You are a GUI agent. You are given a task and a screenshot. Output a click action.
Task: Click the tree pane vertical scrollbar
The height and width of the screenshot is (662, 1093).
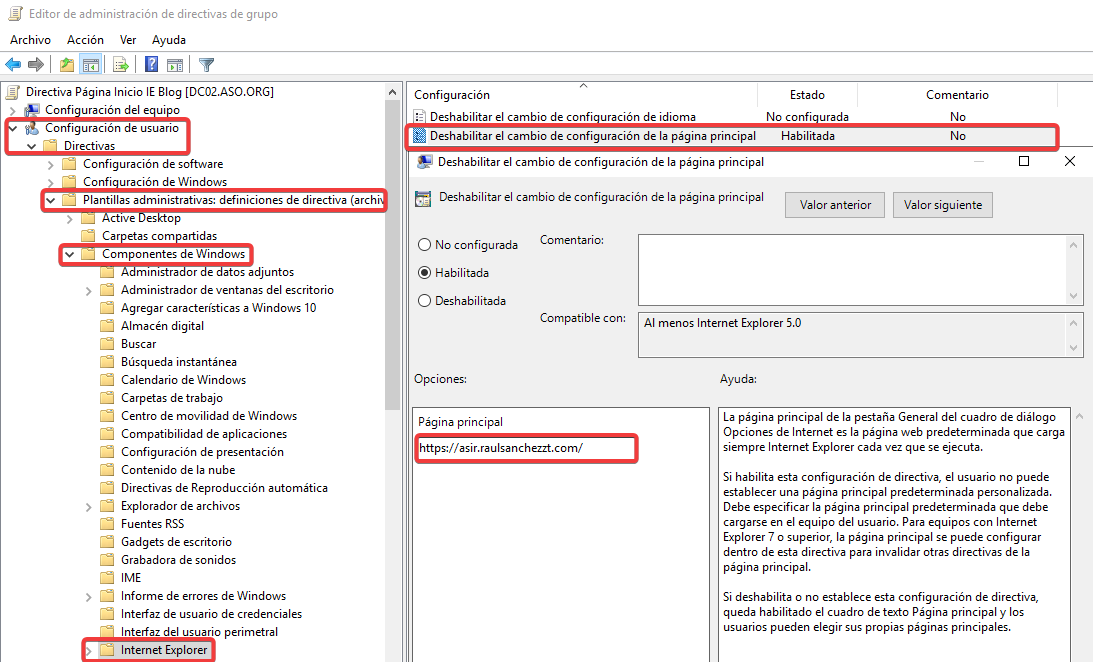click(x=393, y=300)
